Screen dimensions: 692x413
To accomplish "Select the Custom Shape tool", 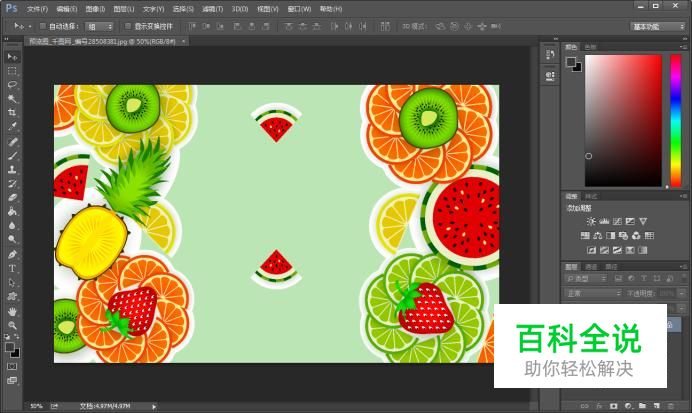I will pyautogui.click(x=12, y=296).
